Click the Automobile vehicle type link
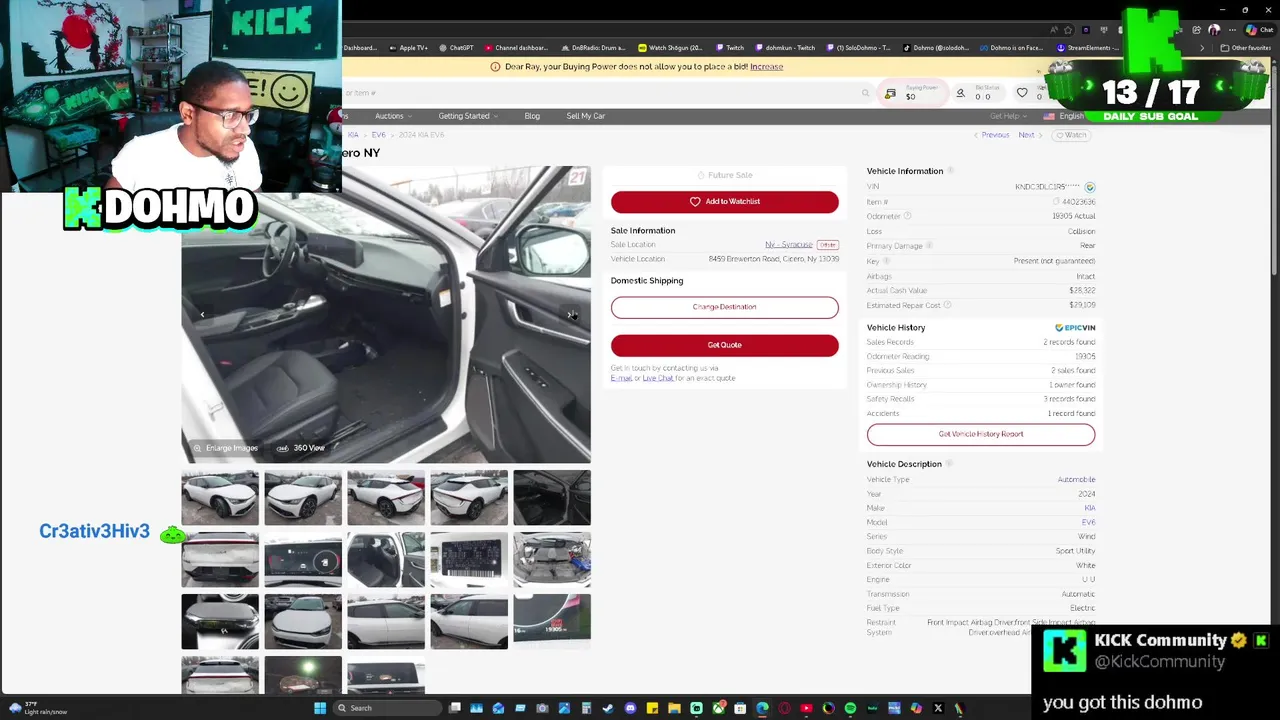1280x720 pixels. tap(1076, 480)
